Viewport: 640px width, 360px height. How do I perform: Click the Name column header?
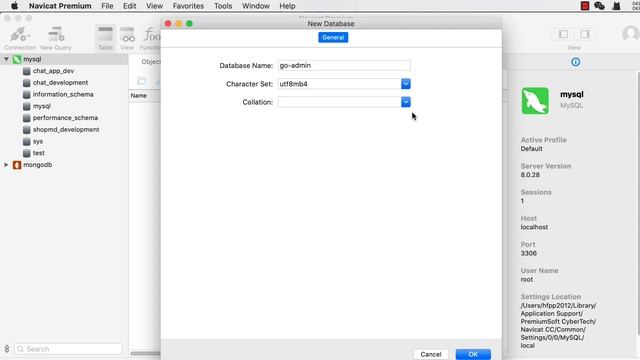[139, 96]
